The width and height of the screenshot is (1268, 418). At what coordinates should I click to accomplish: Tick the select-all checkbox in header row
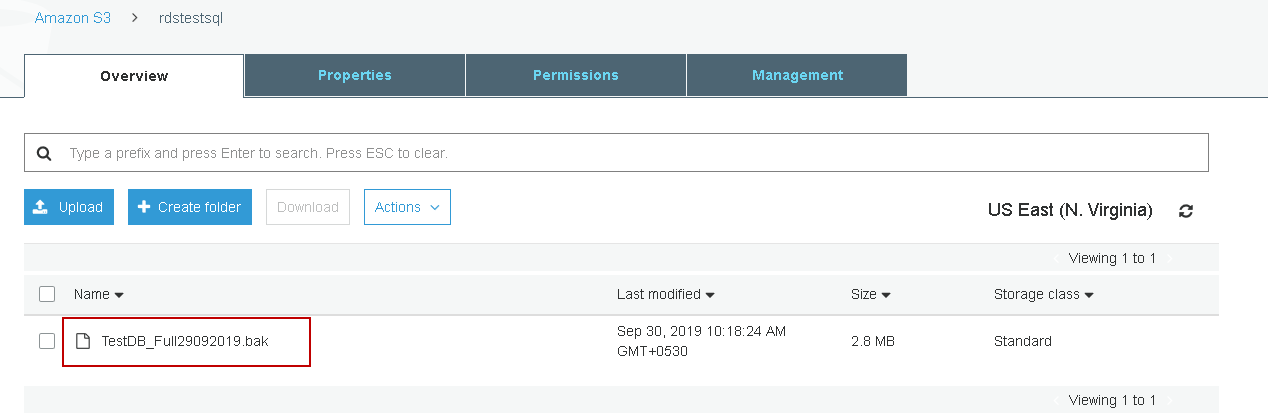[x=47, y=294]
